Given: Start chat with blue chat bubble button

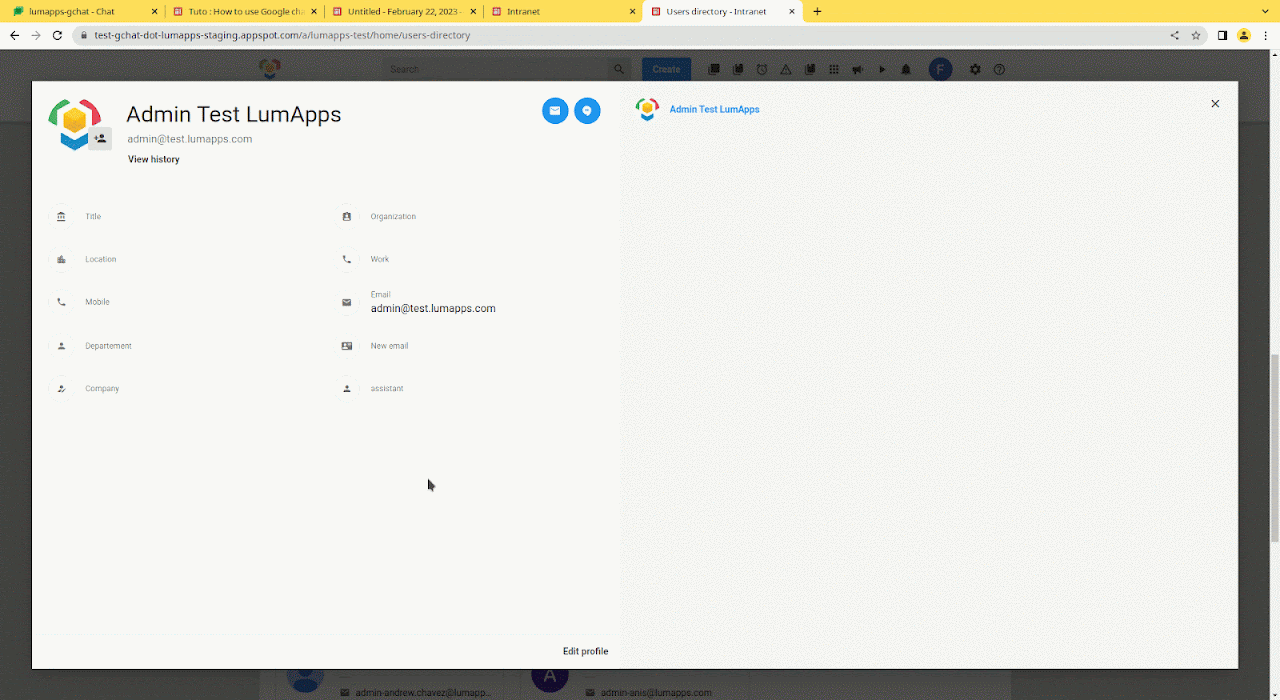Looking at the screenshot, I should [x=587, y=111].
